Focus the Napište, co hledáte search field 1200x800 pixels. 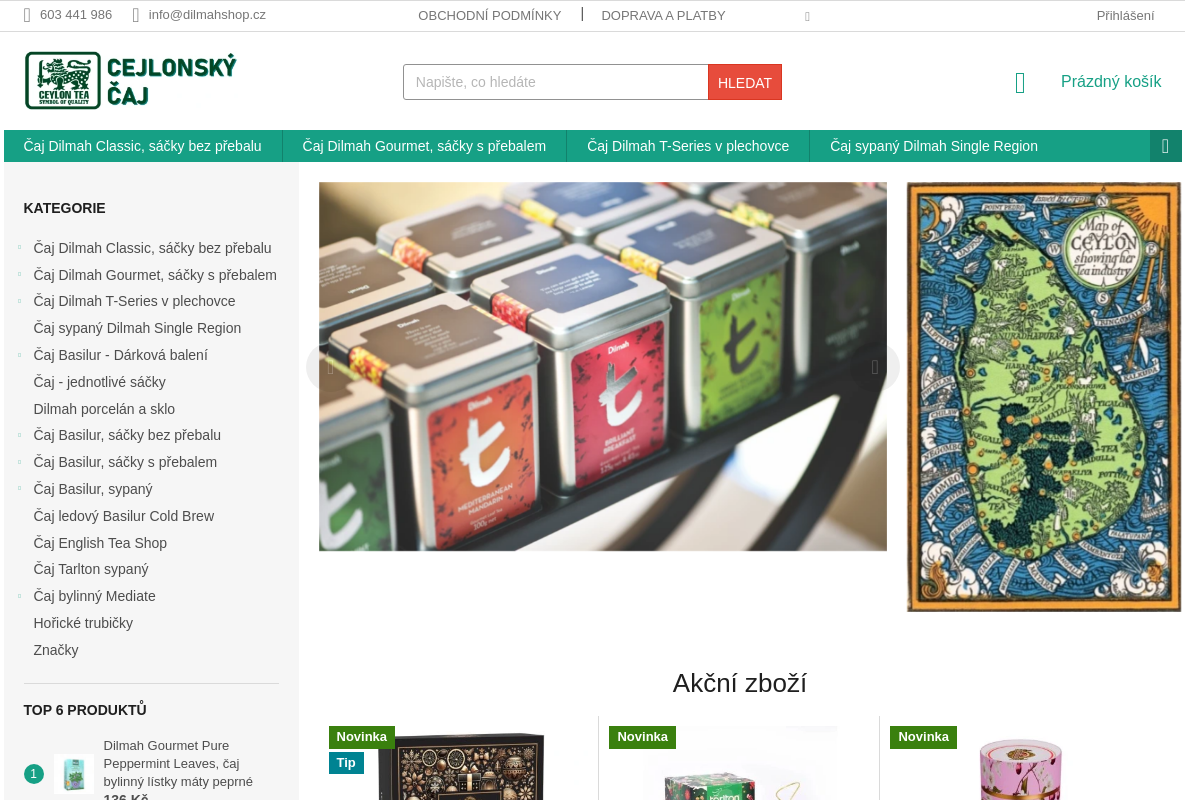(556, 82)
